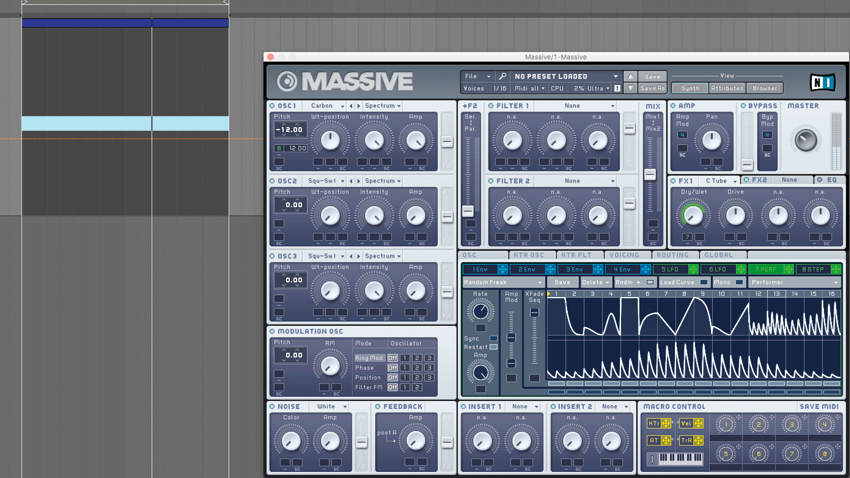Click the 1Env modulation drag handle
This screenshot has height=478, width=850.
pyautogui.click(x=503, y=269)
